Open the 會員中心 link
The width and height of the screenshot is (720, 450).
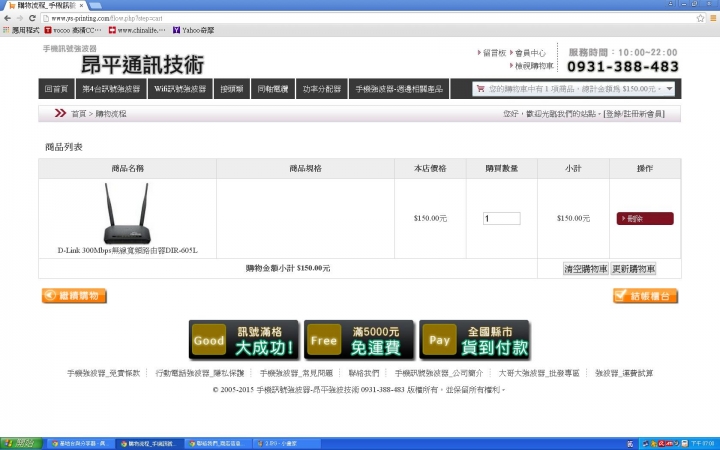point(528,53)
